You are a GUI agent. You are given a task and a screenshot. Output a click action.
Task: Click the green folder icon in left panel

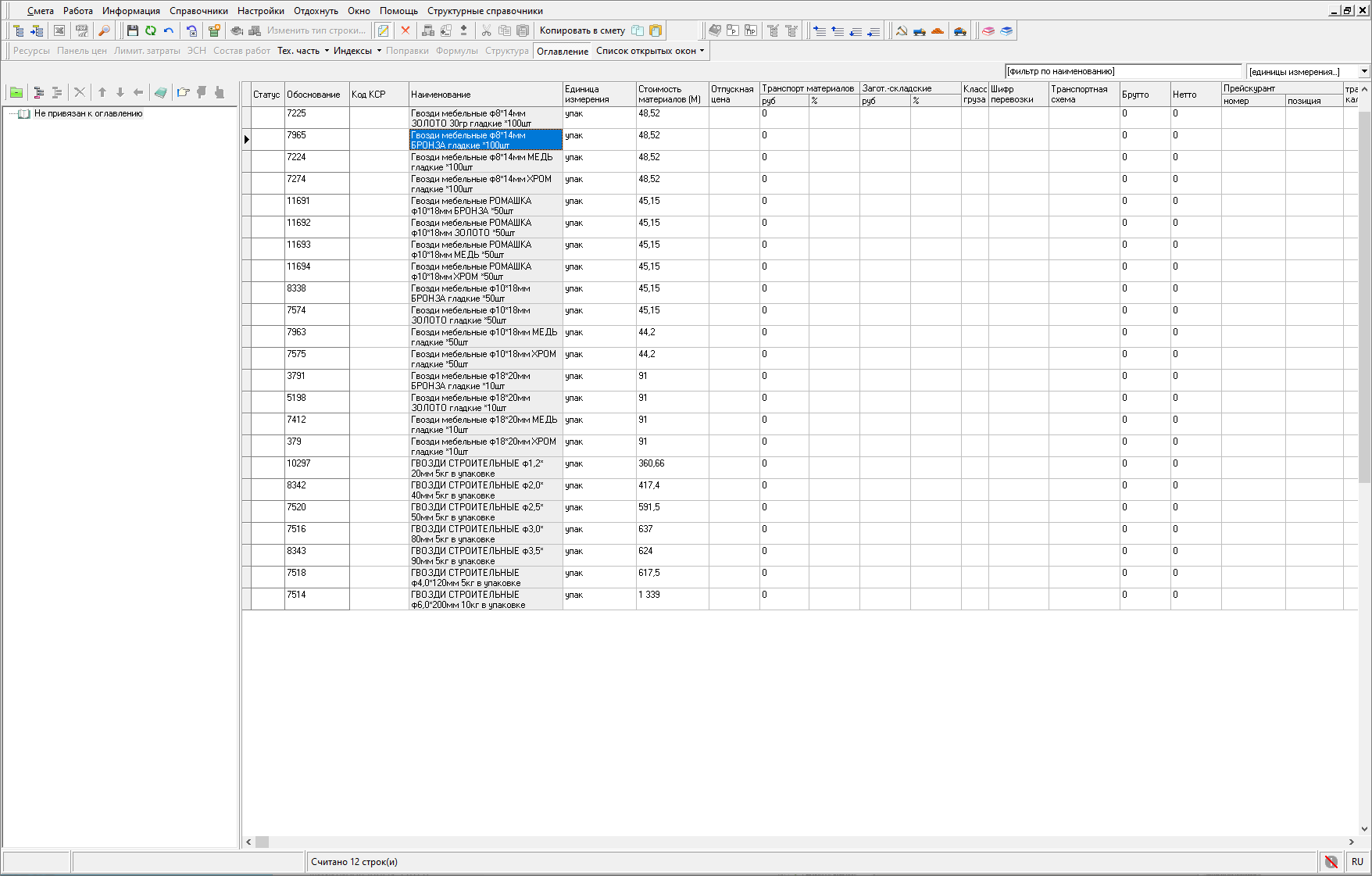(x=16, y=92)
